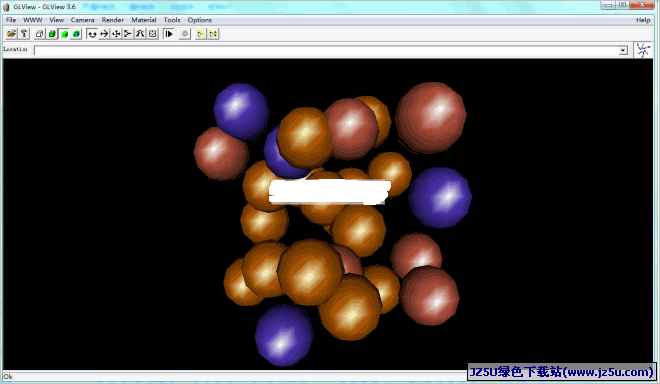This screenshot has height=384, width=660.
Task: Activate the rotate/examine navigation icon
Action: (x=91, y=34)
